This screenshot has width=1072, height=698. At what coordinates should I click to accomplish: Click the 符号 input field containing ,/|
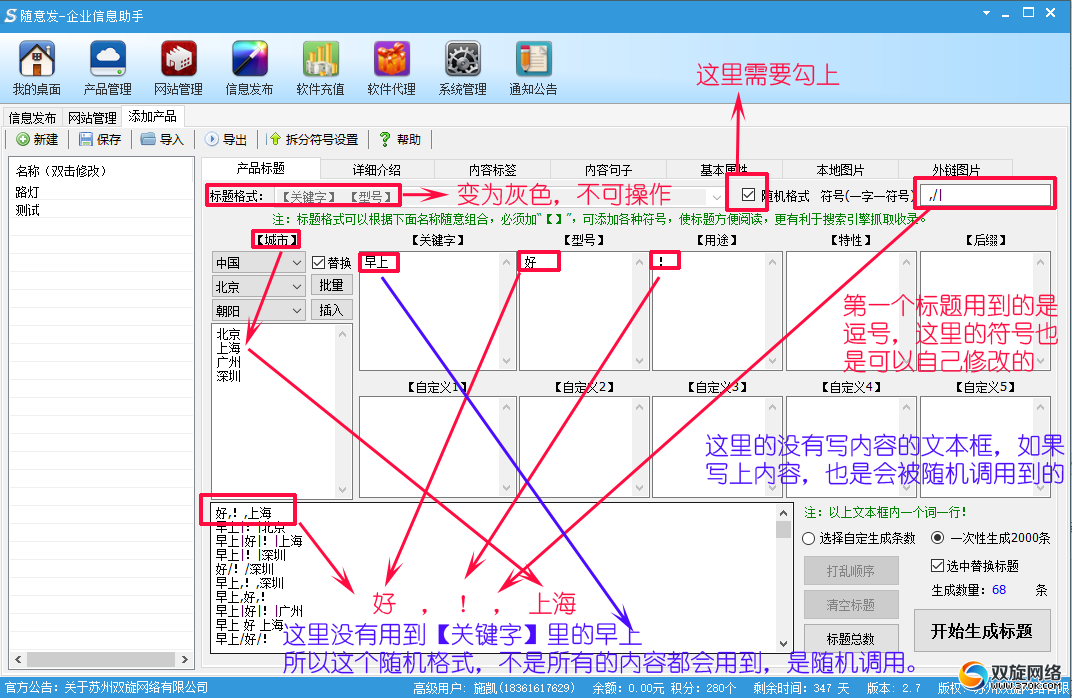[987, 196]
